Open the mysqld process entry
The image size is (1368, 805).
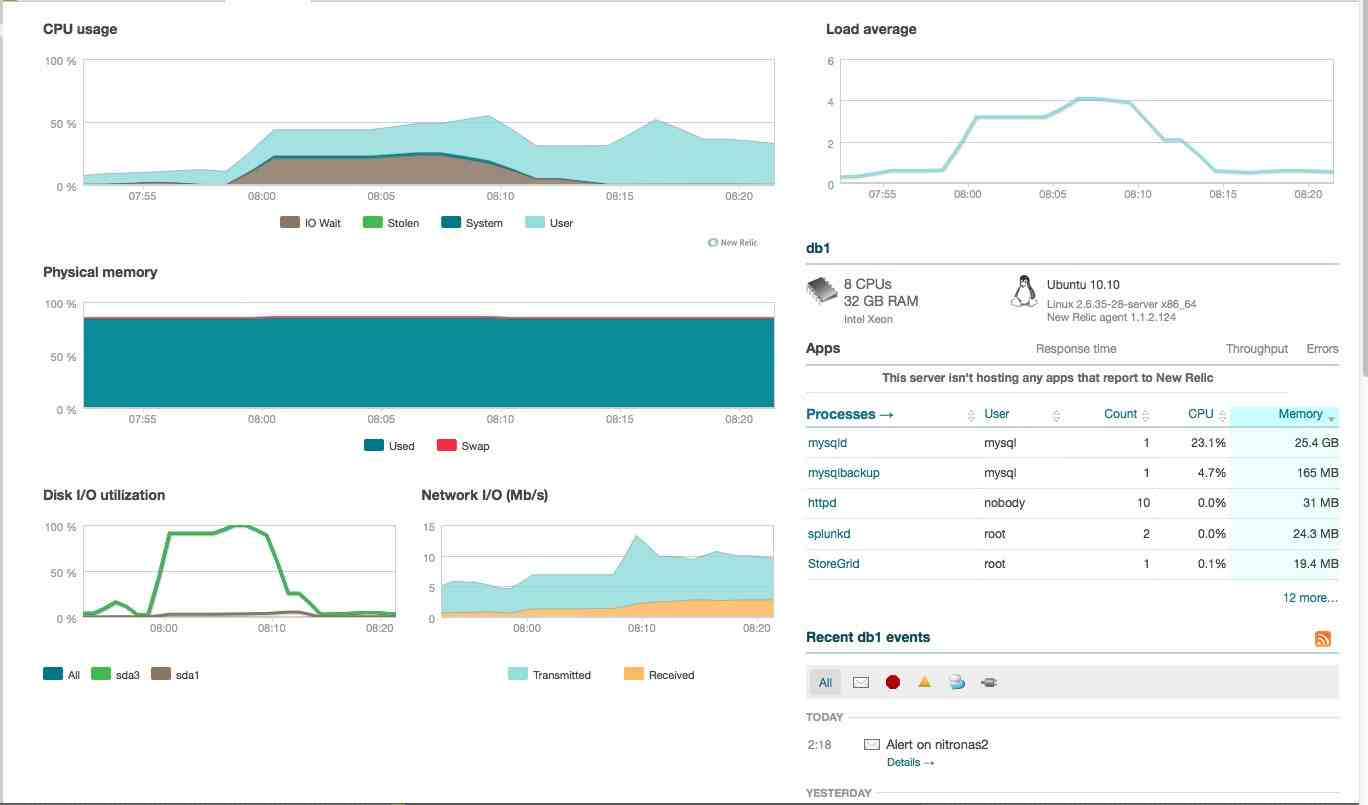(827, 443)
